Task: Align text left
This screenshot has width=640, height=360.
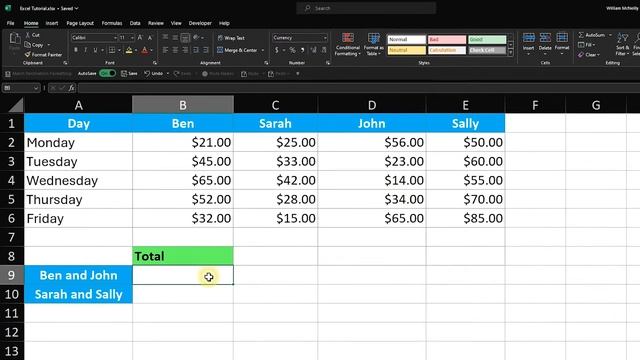Action: 165,50
